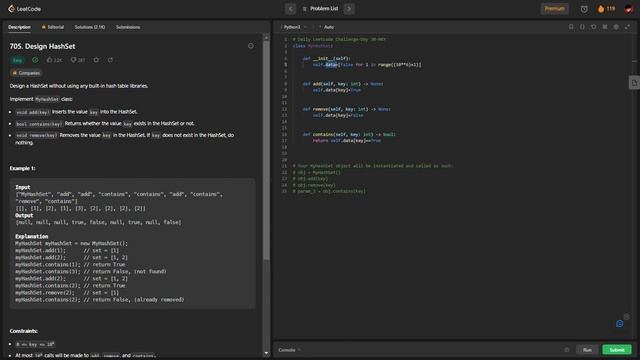Click the scroll down arrow of description panel
This screenshot has width=640, height=360.
[267, 353]
